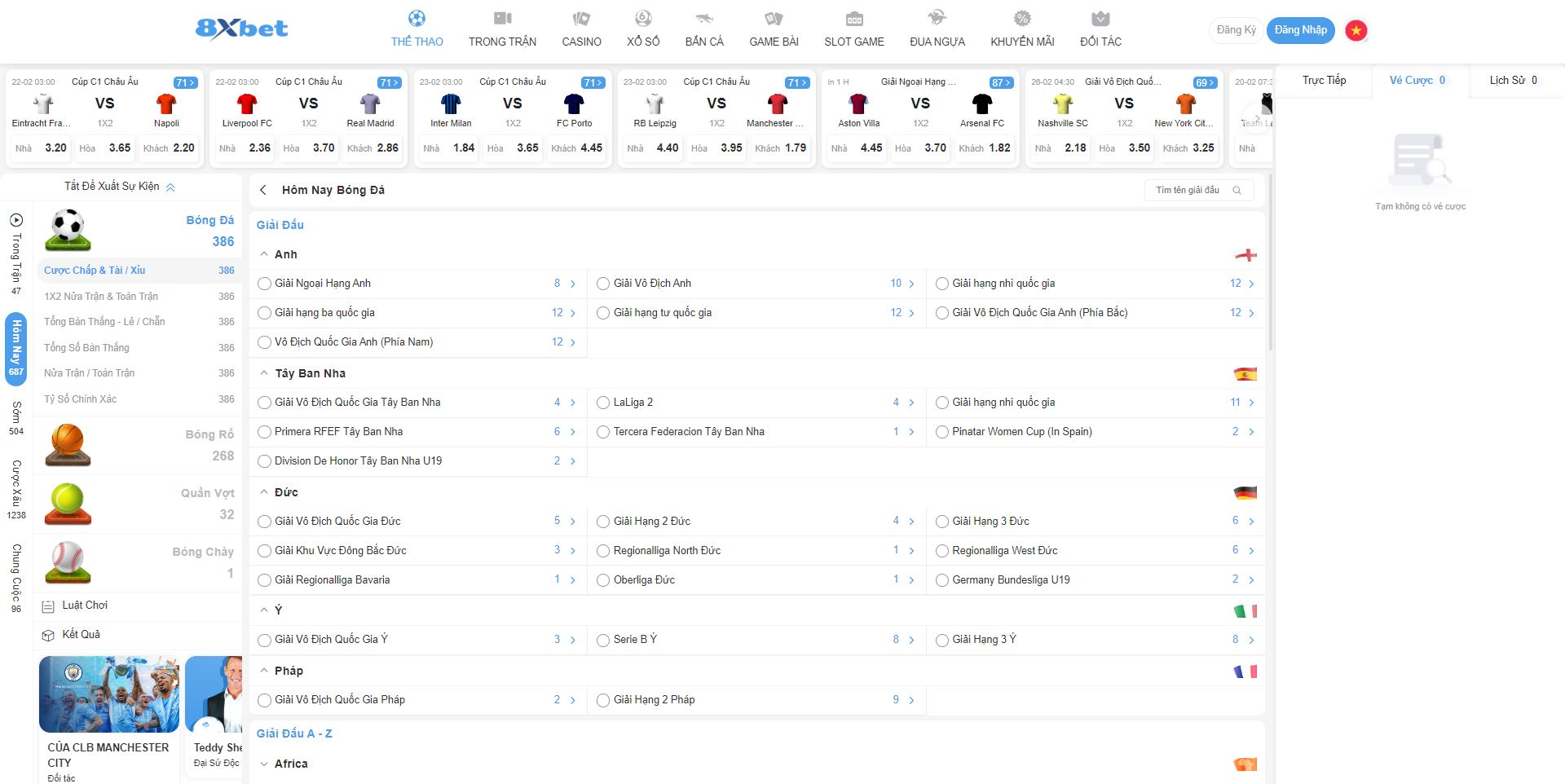Open the baseball Bóng Chày icon

tap(68, 562)
